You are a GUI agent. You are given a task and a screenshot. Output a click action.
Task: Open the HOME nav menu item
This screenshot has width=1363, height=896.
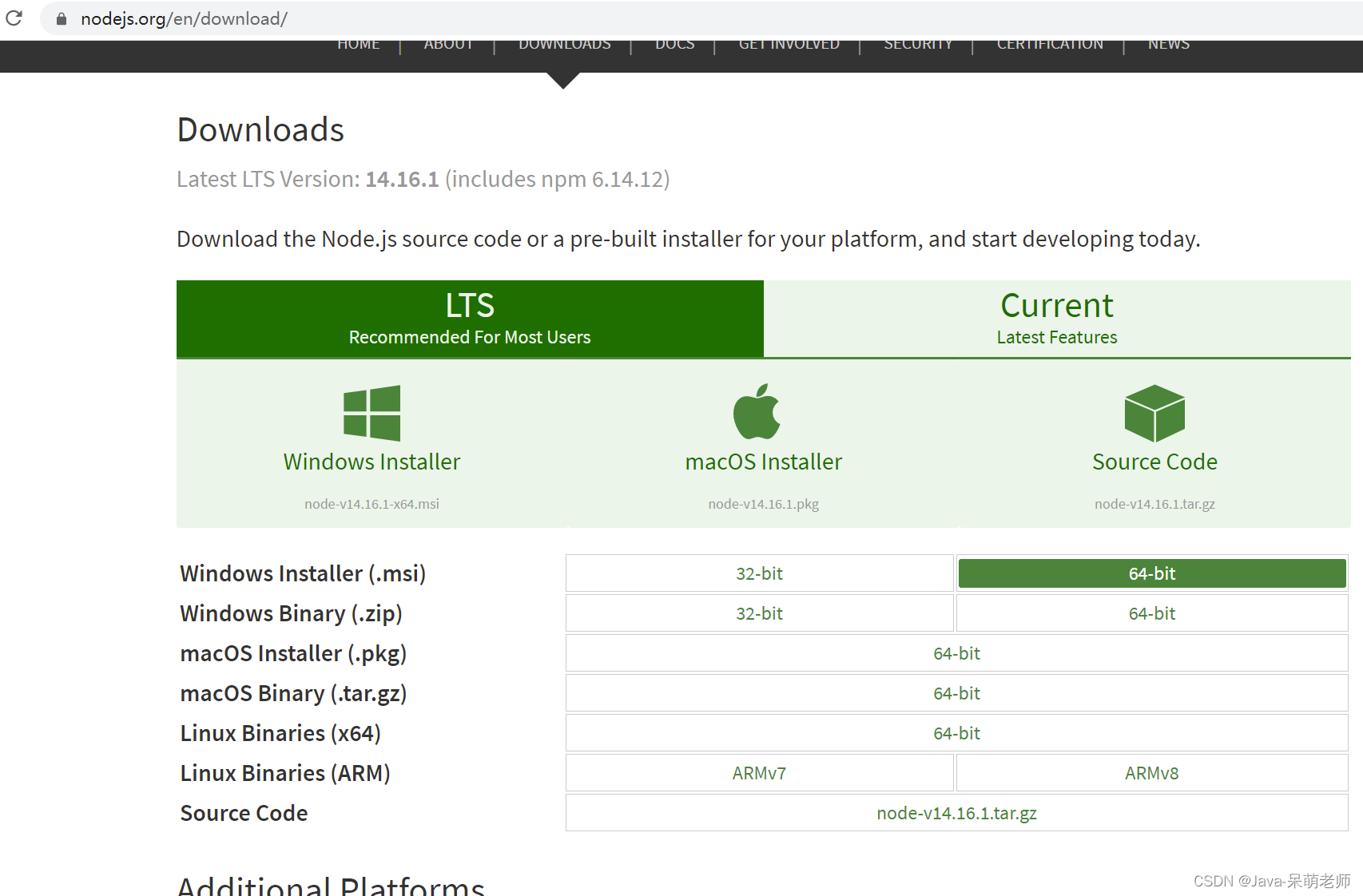click(359, 44)
